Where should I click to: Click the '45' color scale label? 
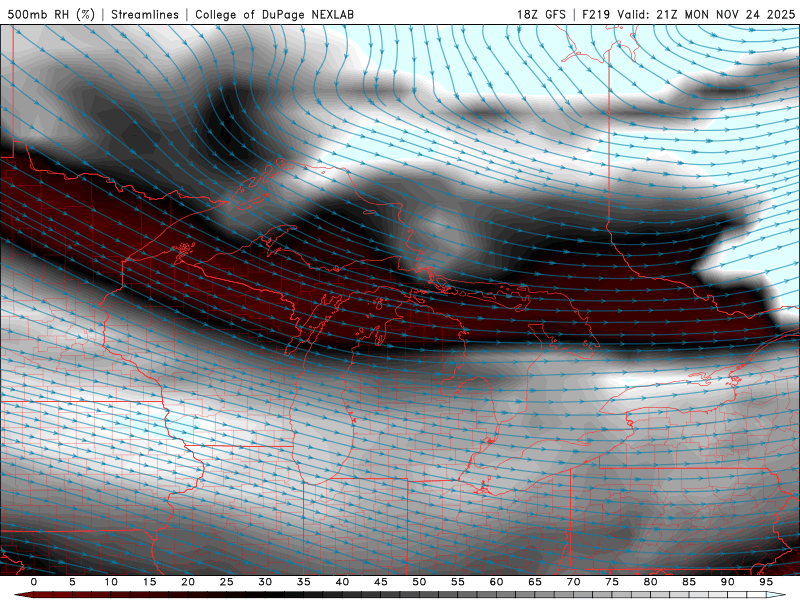[381, 582]
